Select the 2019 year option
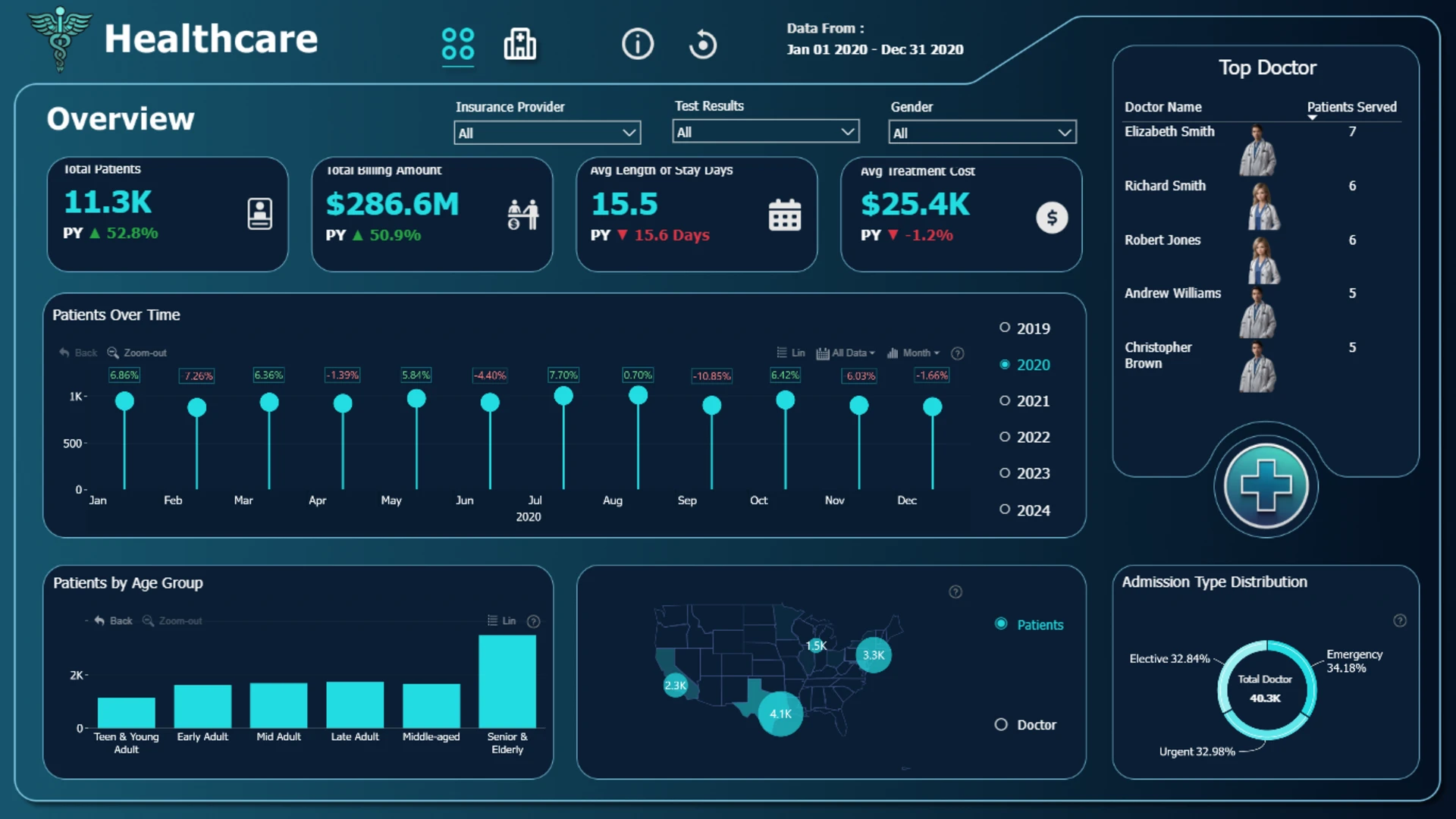The image size is (1456, 819). click(x=1025, y=328)
